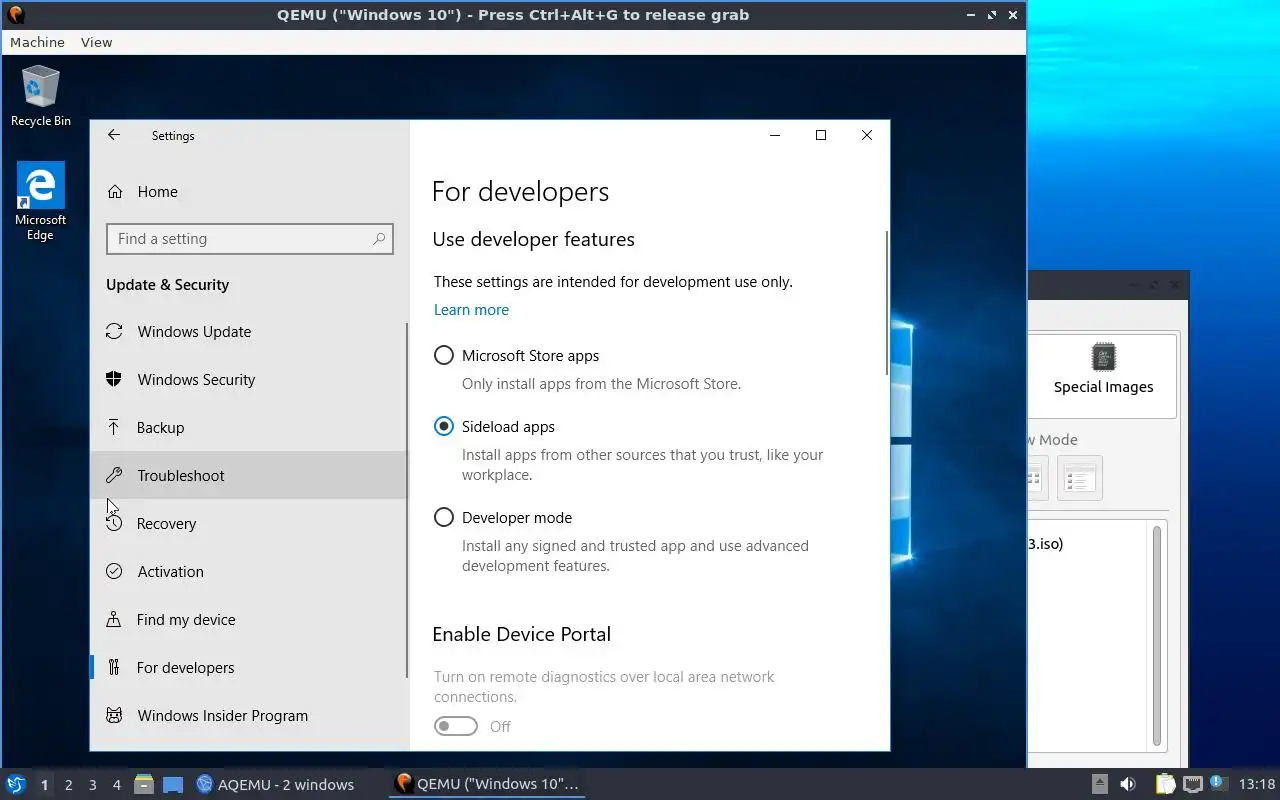Switch AQEMU to the list view mode icon
Image resolution: width=1280 pixels, height=800 pixels.
[x=1079, y=479]
